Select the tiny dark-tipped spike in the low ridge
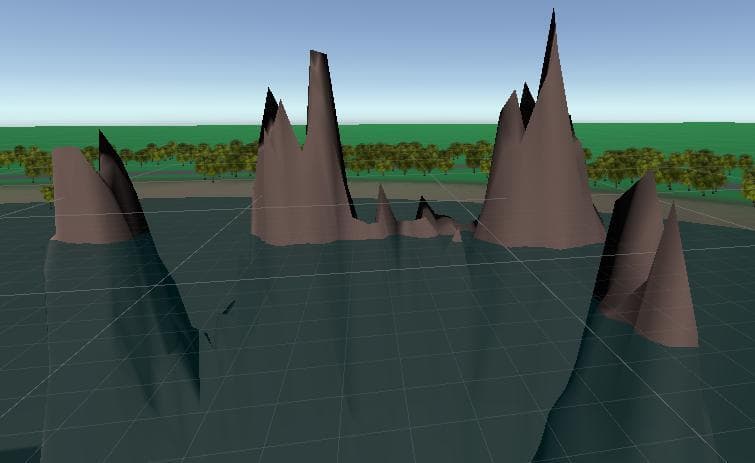The image size is (755, 463). click(424, 207)
